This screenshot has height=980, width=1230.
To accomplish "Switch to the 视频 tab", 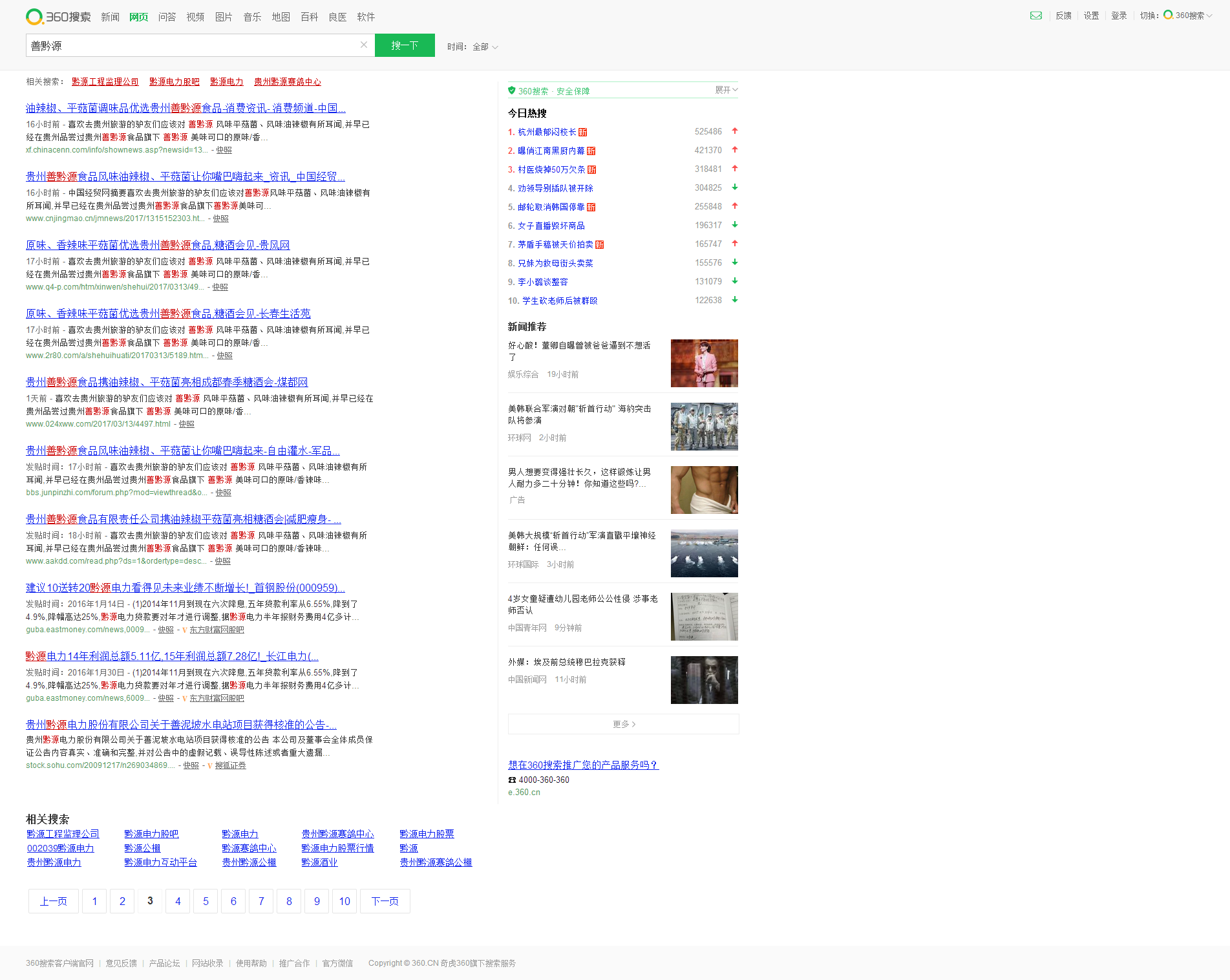I will coord(195,17).
